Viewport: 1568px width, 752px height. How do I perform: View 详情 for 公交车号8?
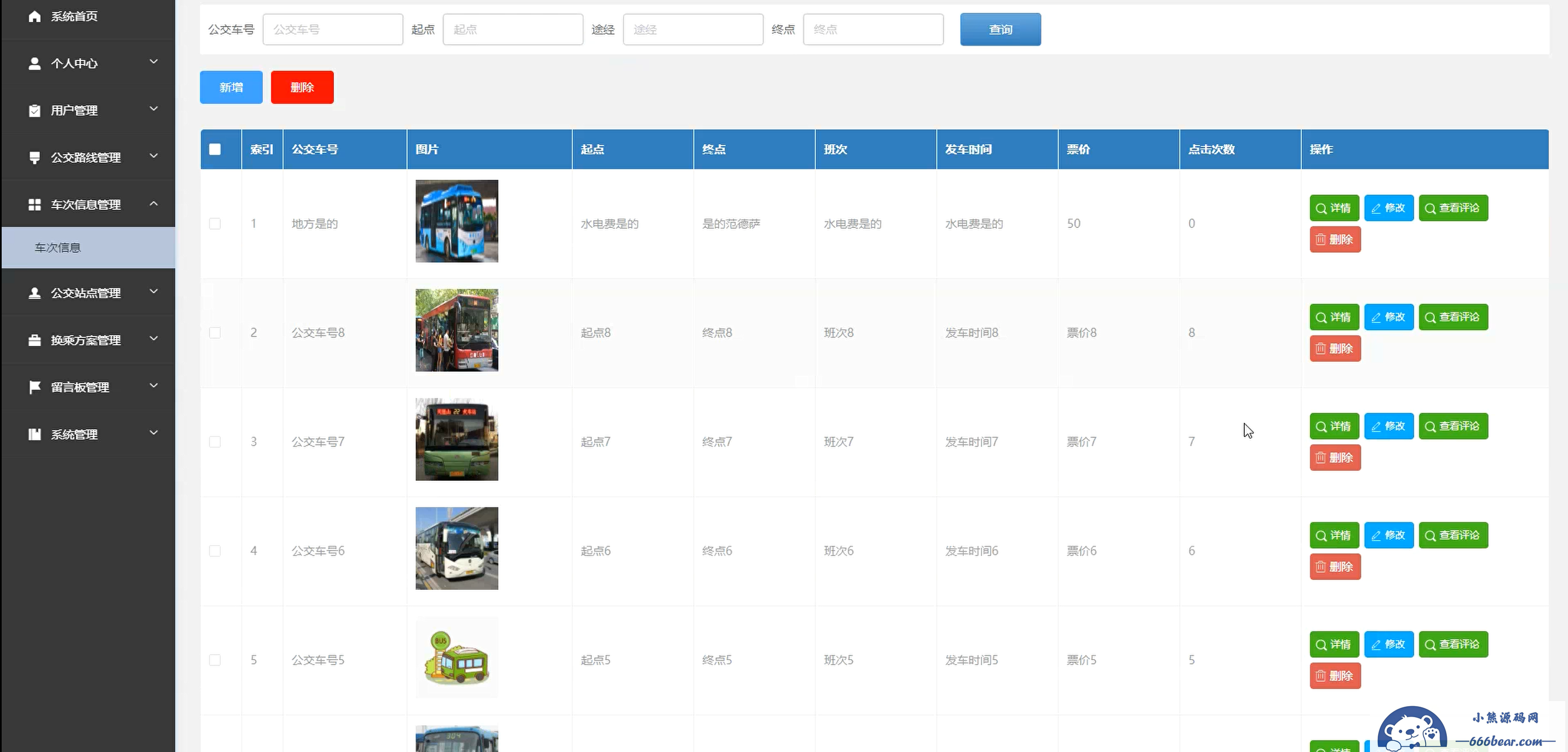[x=1335, y=317]
